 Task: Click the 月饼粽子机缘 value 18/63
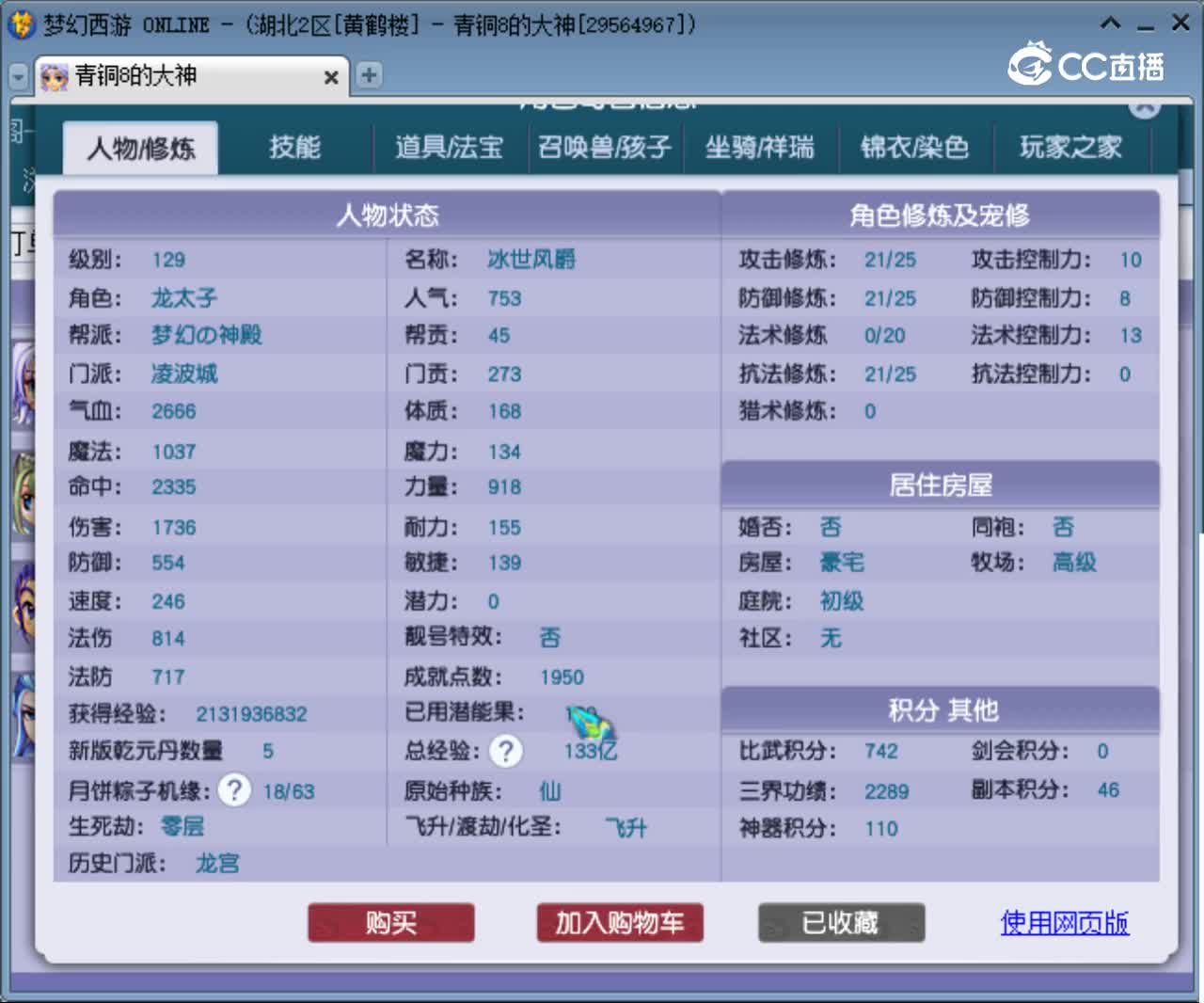288,791
